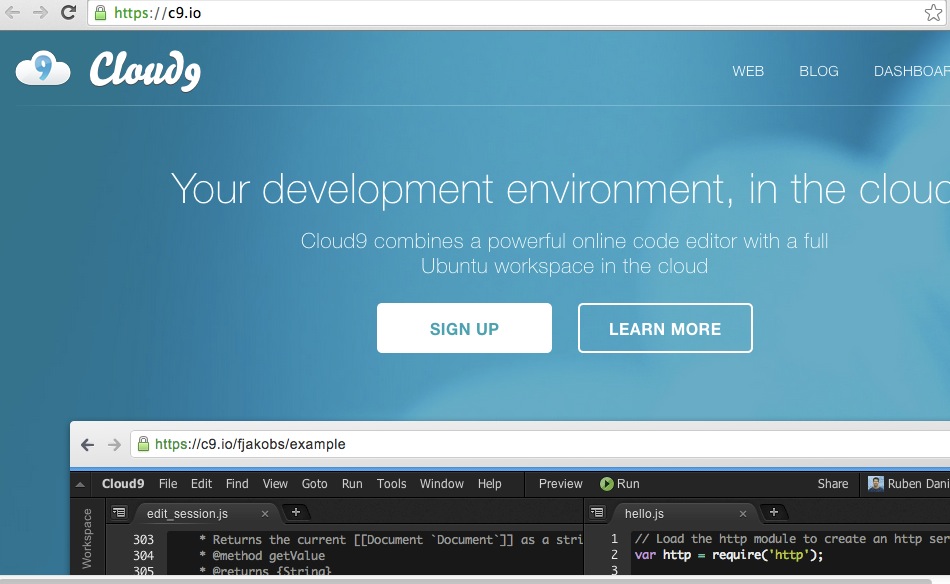Open the WEB navigation link
The width and height of the screenshot is (950, 584).
[x=748, y=71]
